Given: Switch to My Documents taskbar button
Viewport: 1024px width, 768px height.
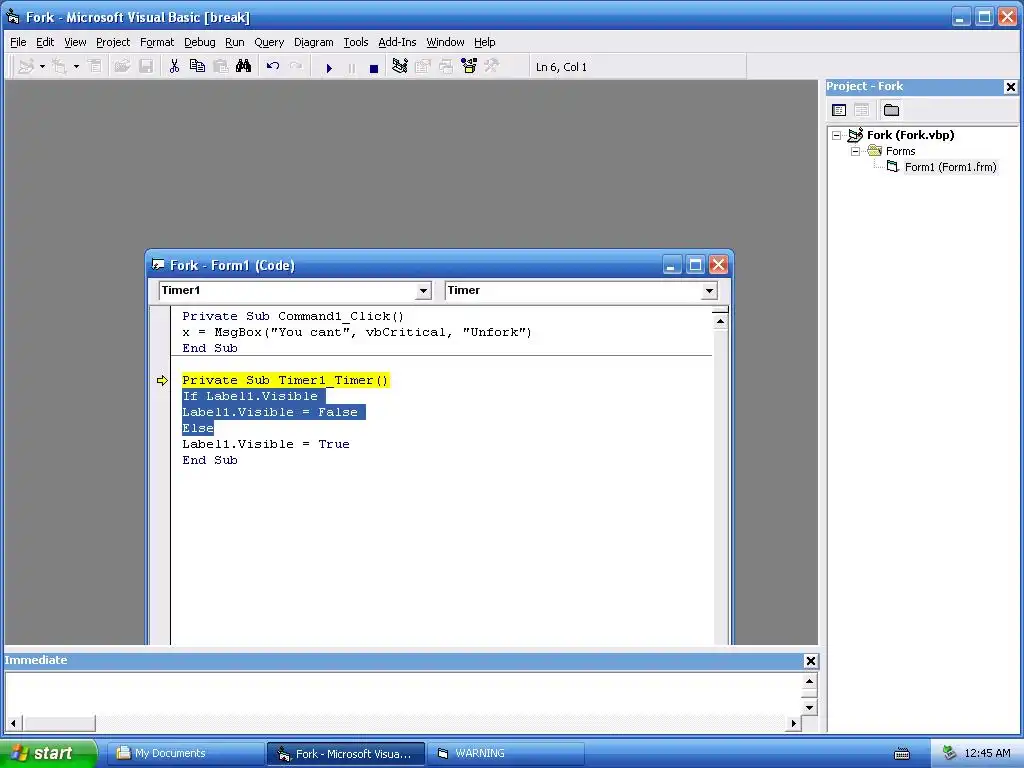Looking at the screenshot, I should 185,754.
